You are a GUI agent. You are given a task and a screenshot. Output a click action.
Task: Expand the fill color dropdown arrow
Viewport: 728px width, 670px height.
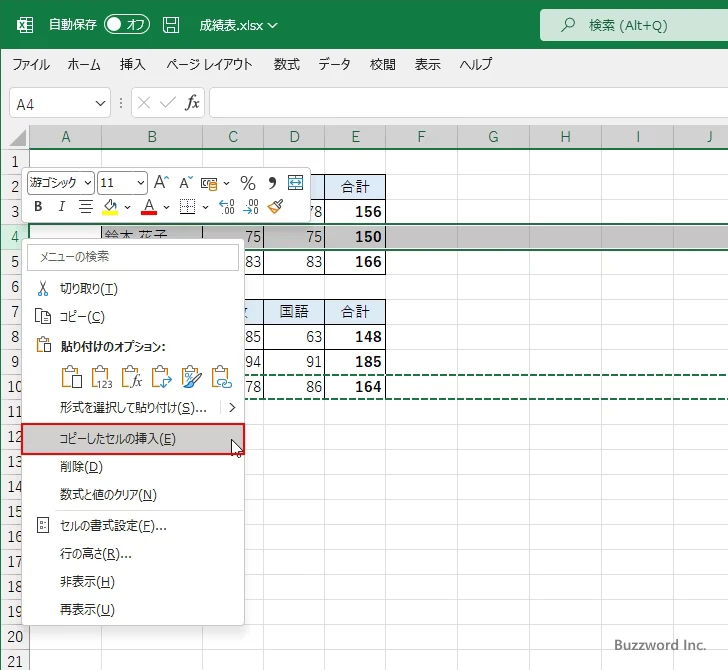[x=127, y=207]
